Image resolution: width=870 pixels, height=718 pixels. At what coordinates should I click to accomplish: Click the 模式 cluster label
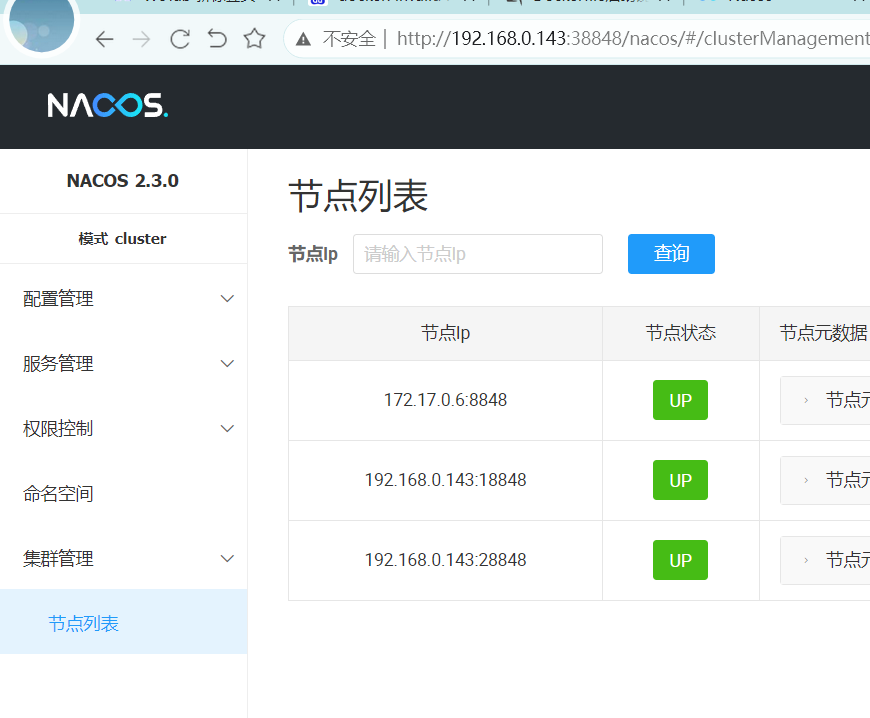tap(122, 239)
